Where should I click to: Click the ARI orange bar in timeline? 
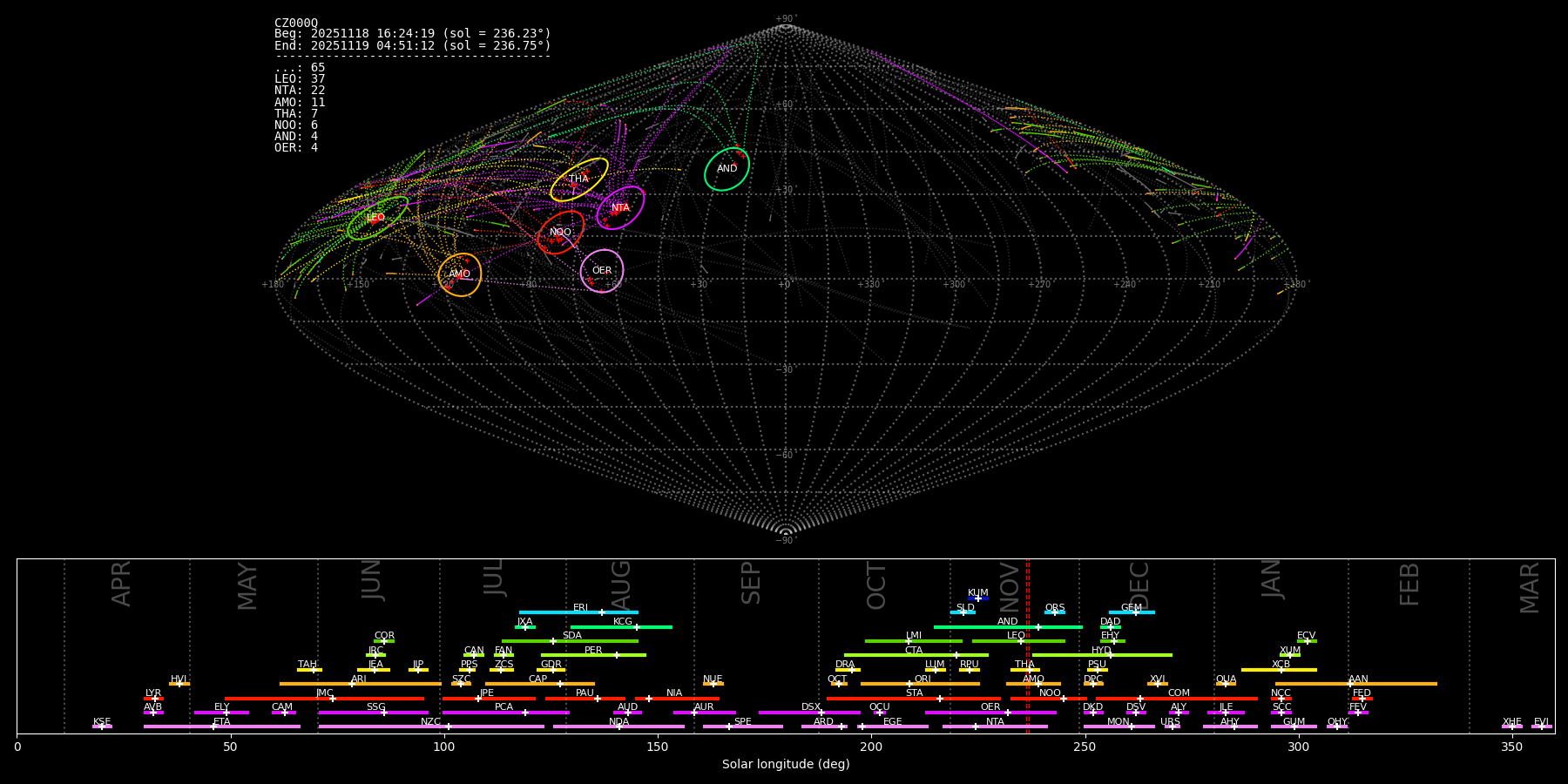coord(361,684)
